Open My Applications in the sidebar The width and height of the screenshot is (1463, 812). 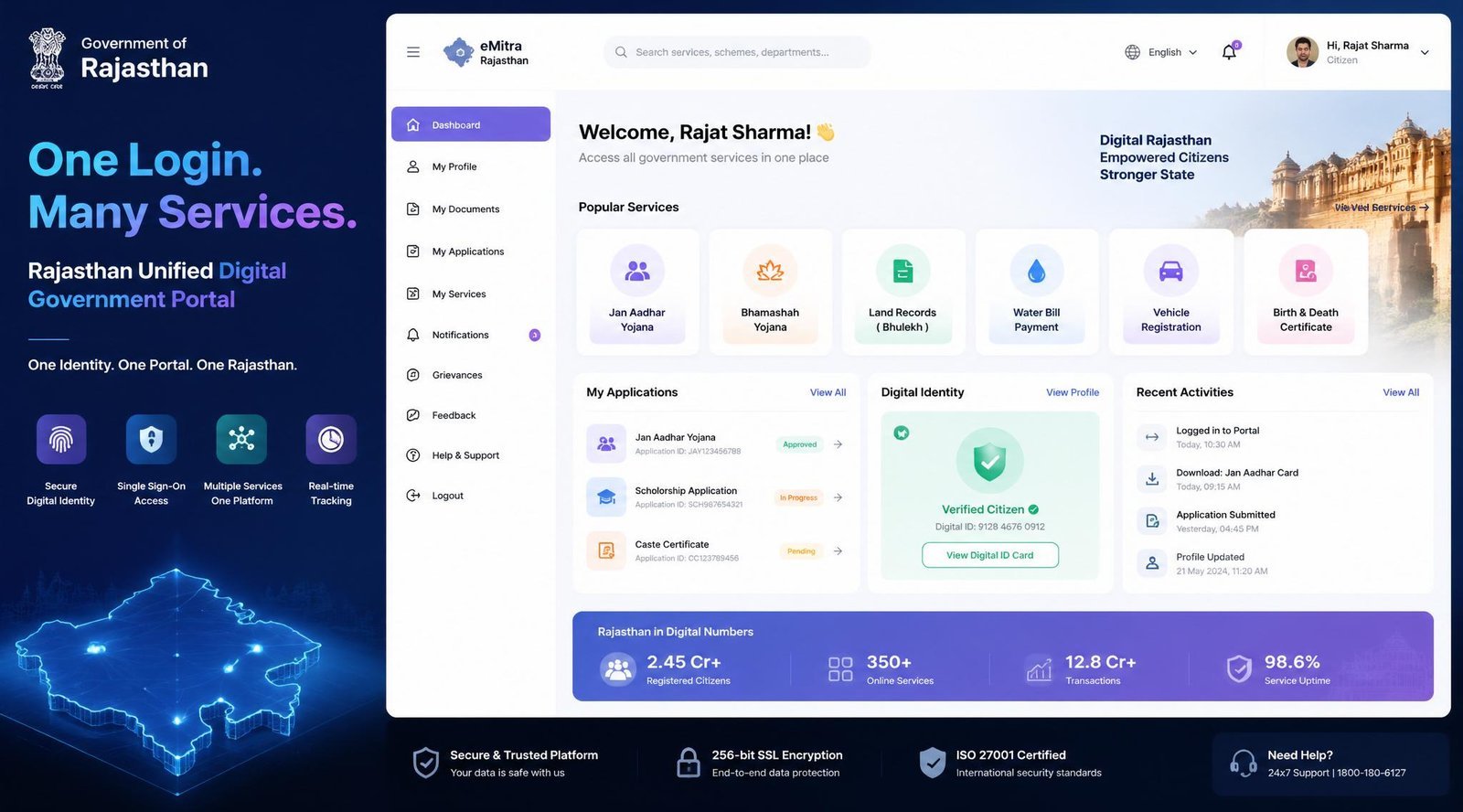471,251
